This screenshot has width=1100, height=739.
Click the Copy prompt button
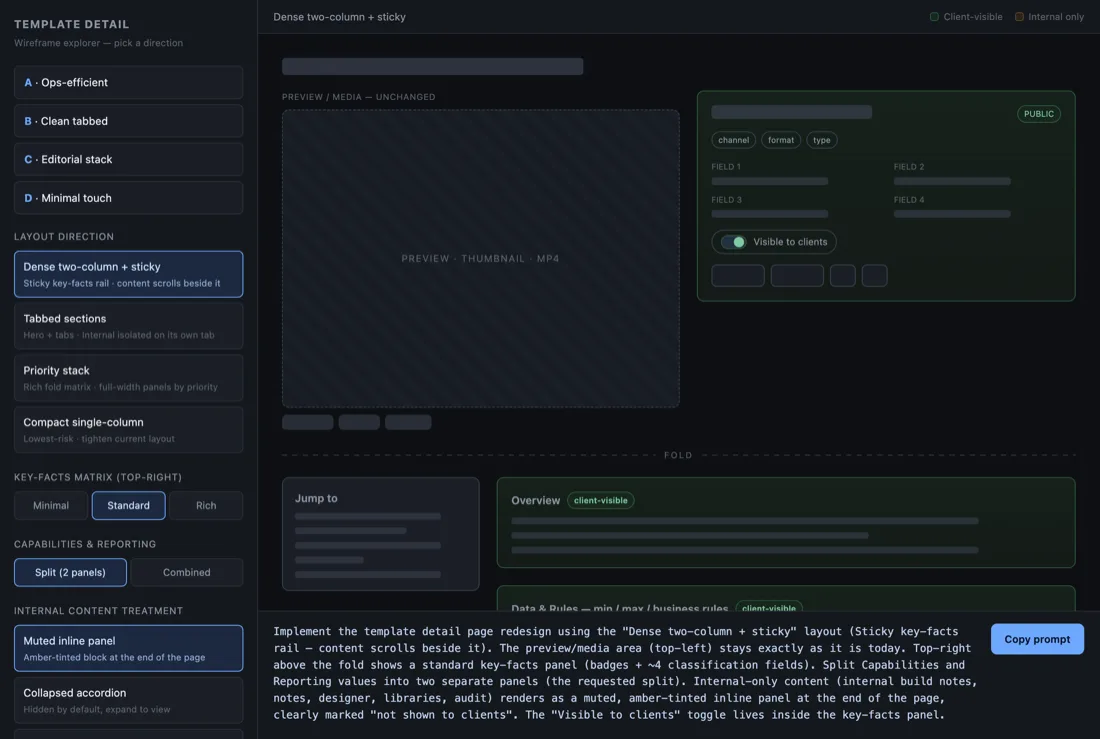[x=1037, y=639]
